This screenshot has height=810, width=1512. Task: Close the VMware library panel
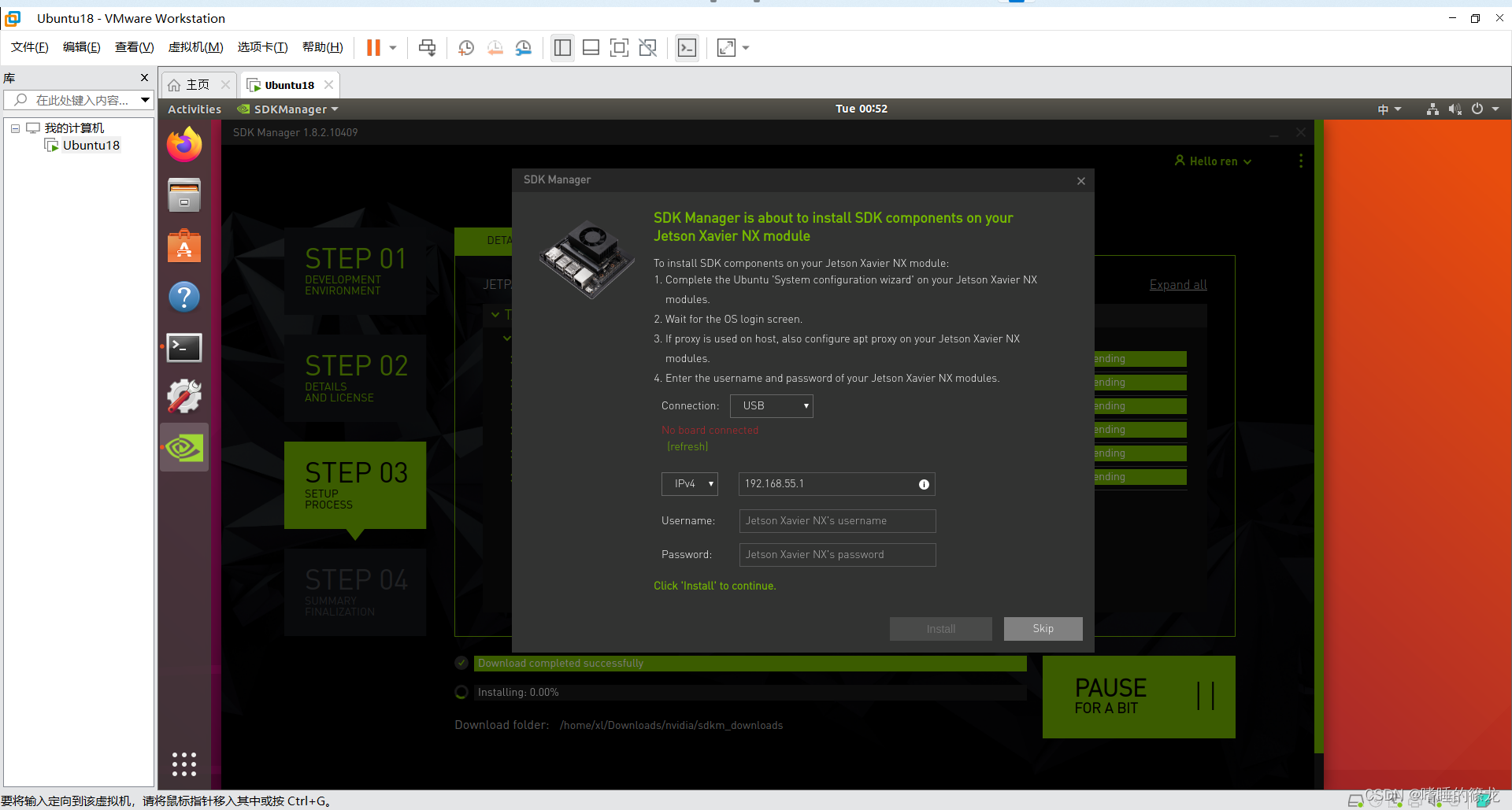coord(144,77)
